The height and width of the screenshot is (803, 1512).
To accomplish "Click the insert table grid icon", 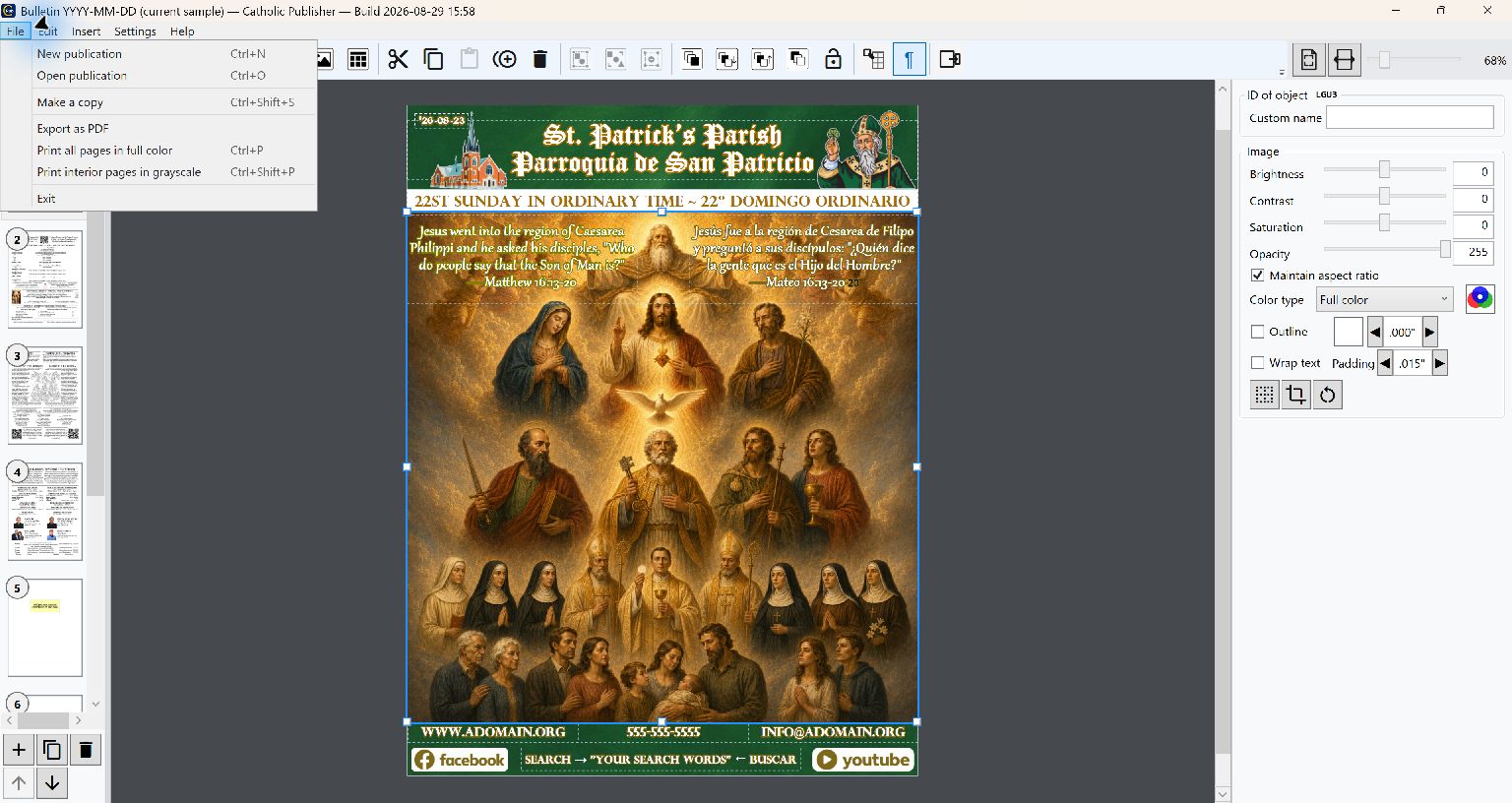I will (x=358, y=59).
